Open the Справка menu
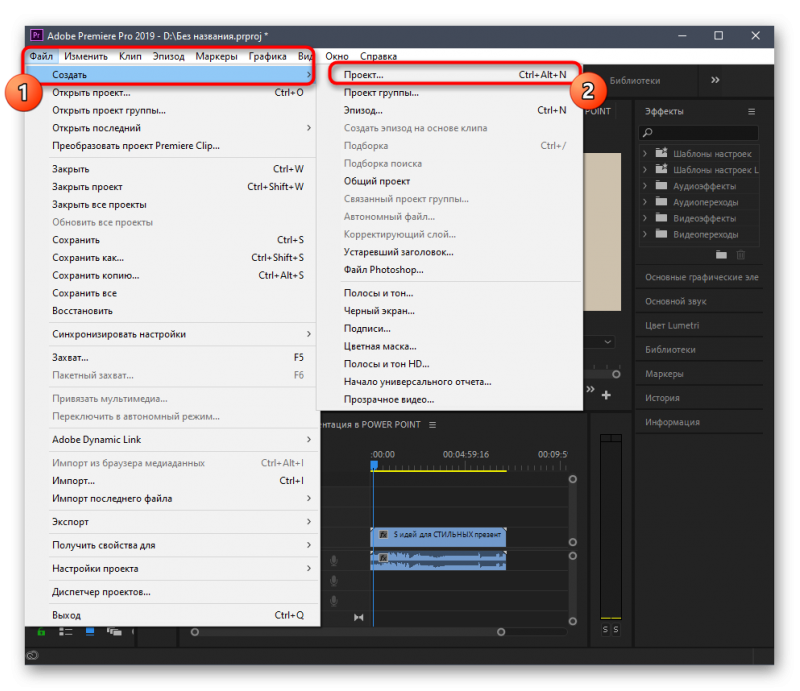Screen dimensions: 800x691 379,56
